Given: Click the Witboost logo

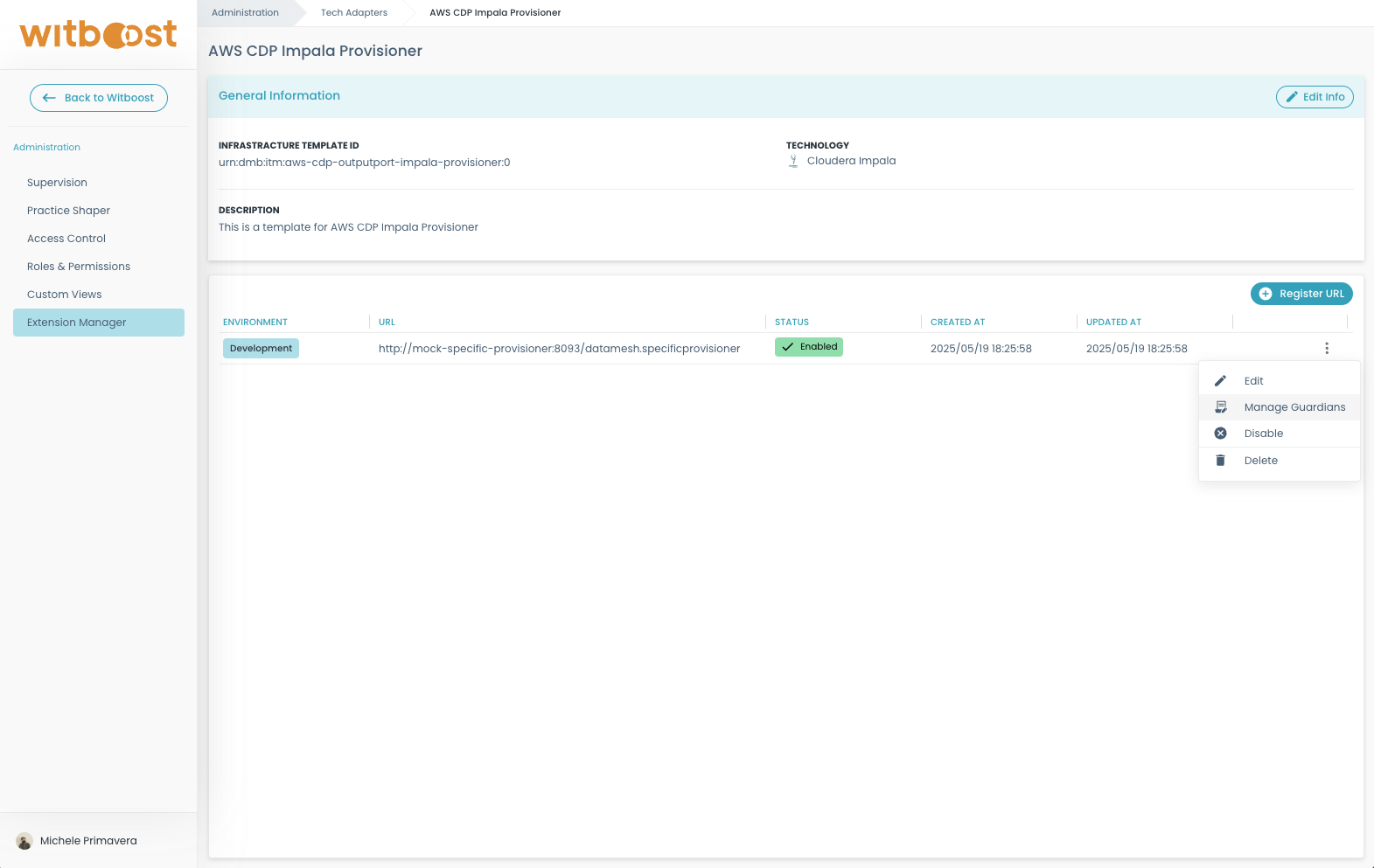Looking at the screenshot, I should coord(98,35).
